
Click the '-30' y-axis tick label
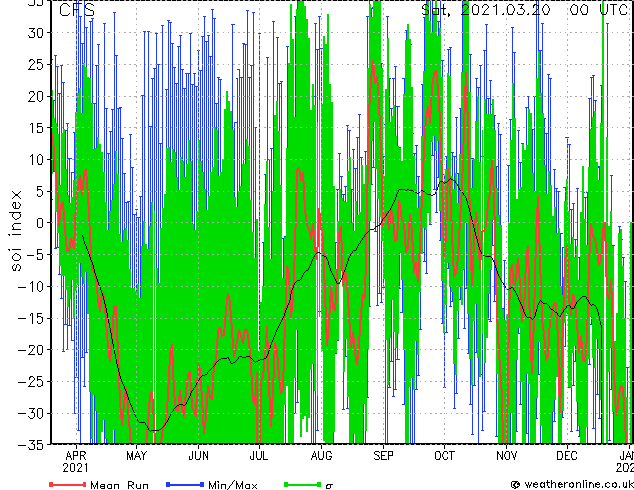click(x=32, y=413)
